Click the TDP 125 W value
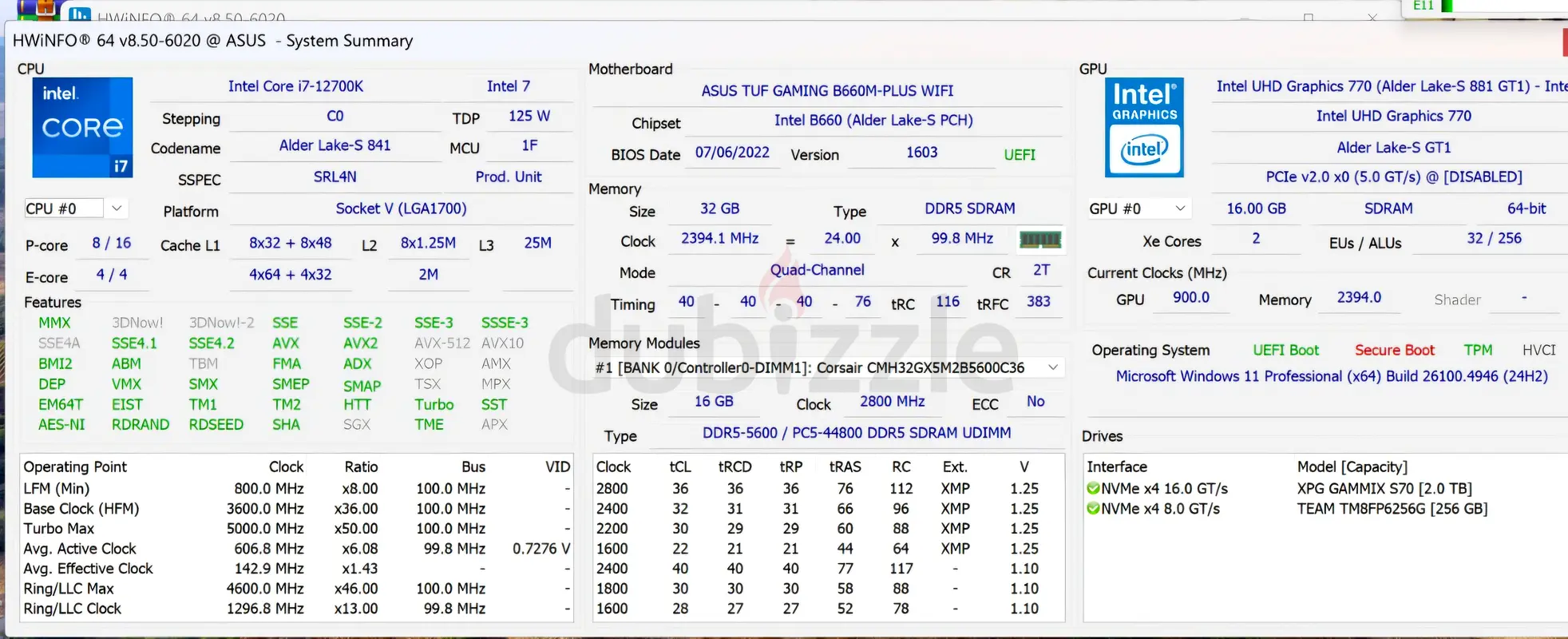Viewport: 1568px width, 639px height. tap(529, 116)
